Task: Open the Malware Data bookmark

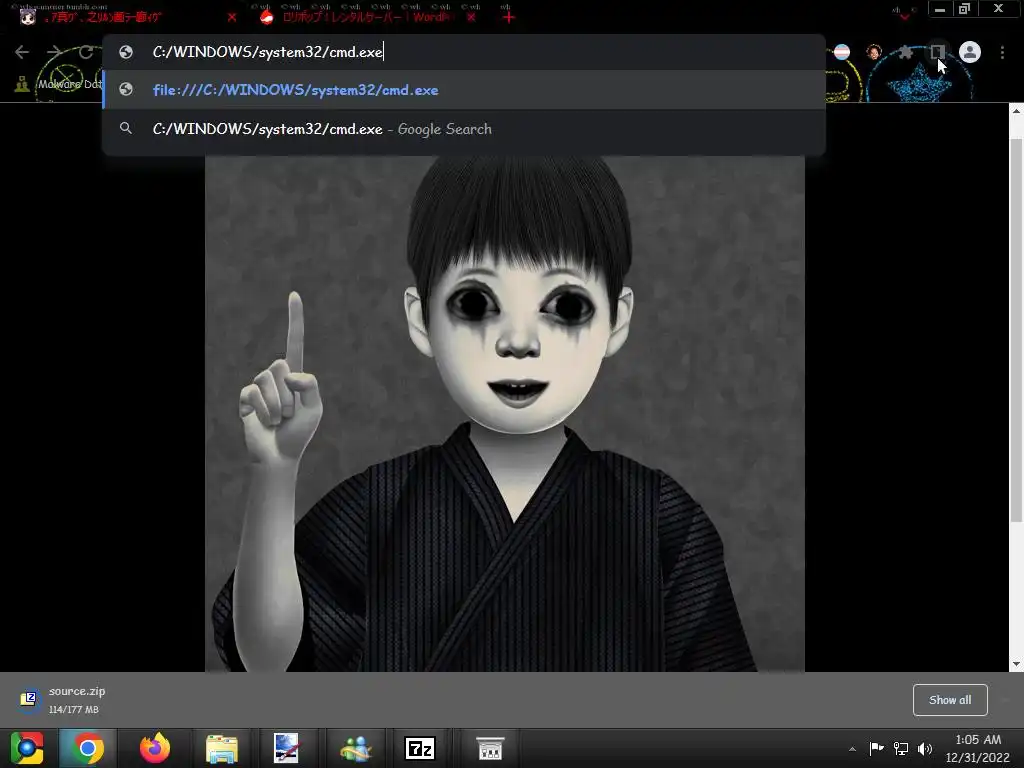Action: pyautogui.click(x=59, y=84)
